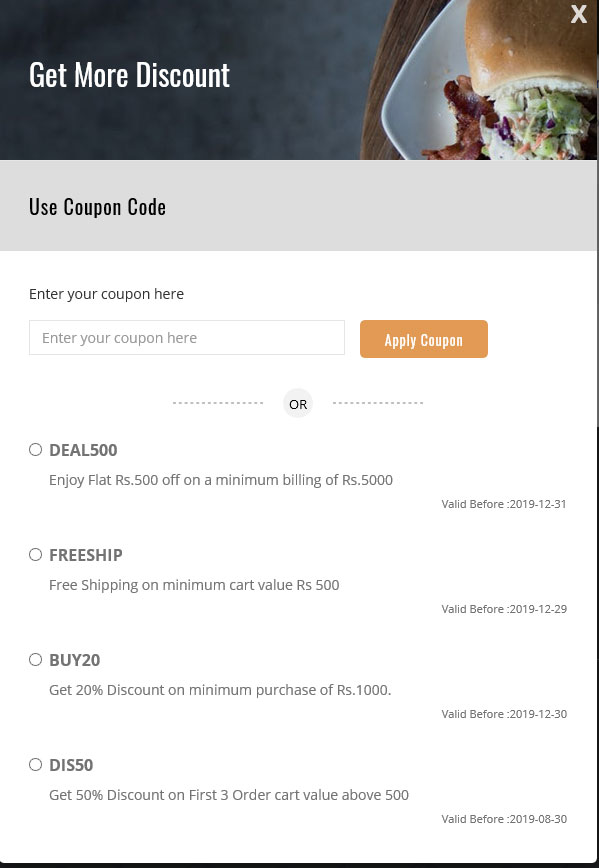Click the FREESHIP coupon code label
The height and width of the screenshot is (868, 599).
tap(86, 555)
